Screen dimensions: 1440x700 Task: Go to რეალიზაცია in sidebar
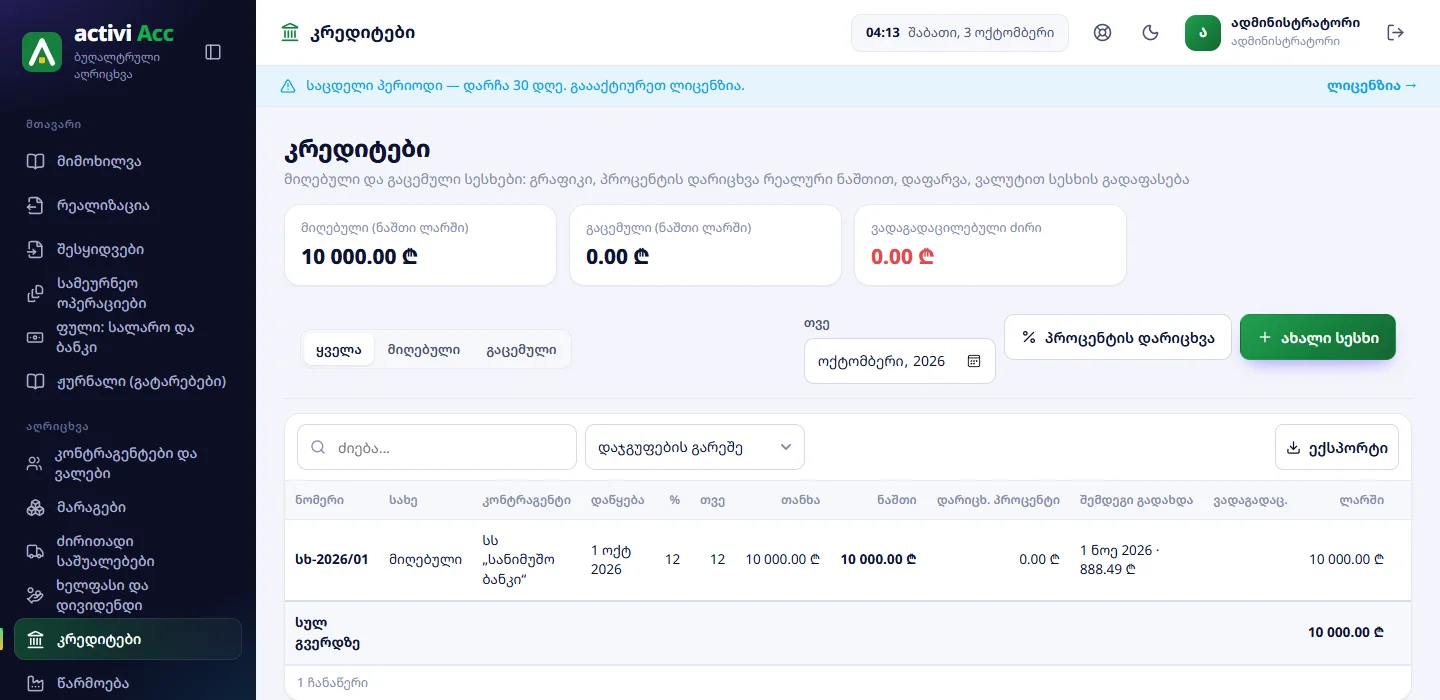(x=128, y=205)
